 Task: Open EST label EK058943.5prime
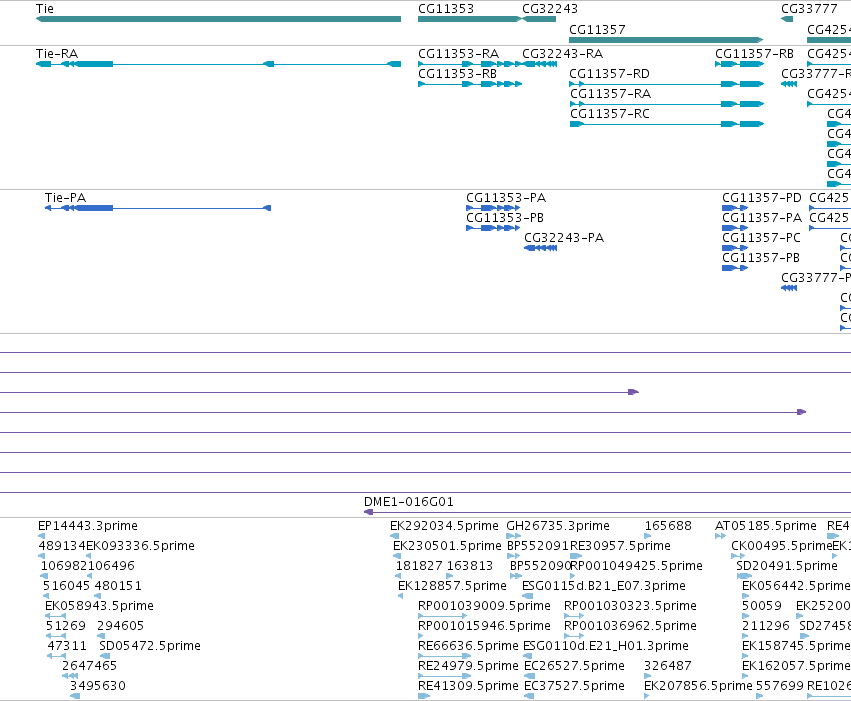(99, 606)
